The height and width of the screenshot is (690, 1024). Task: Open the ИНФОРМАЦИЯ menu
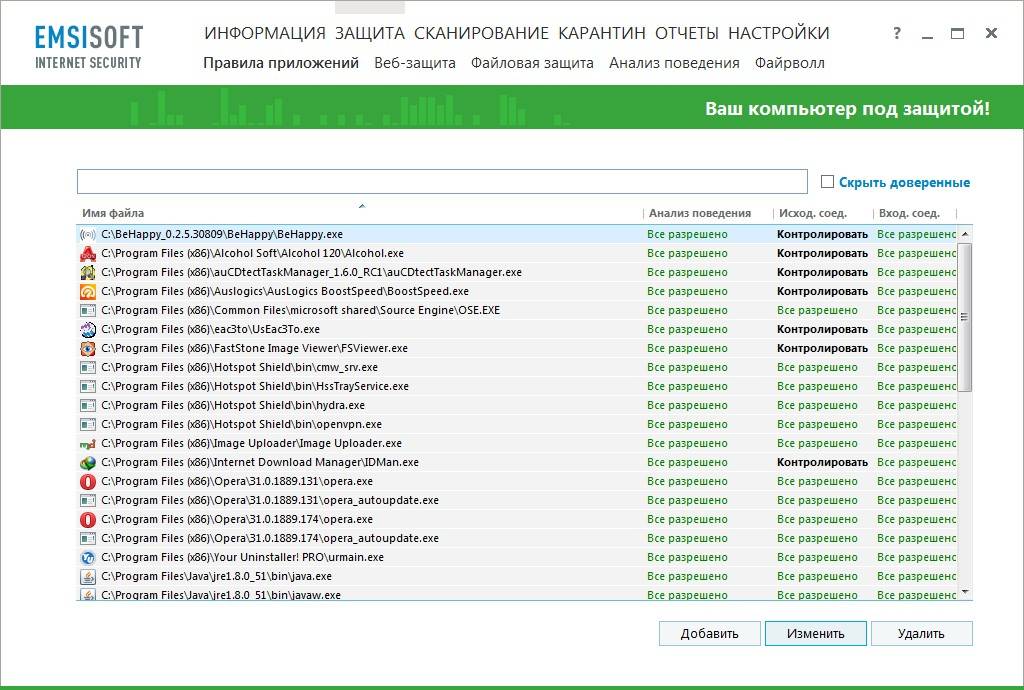click(264, 33)
